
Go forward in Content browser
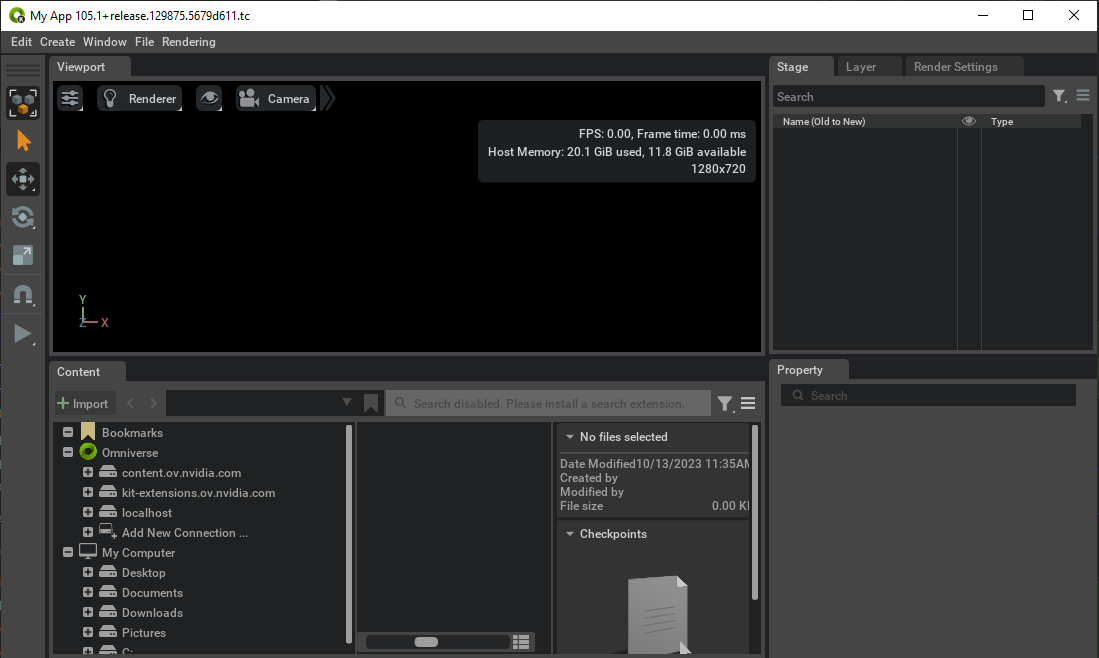pos(153,403)
